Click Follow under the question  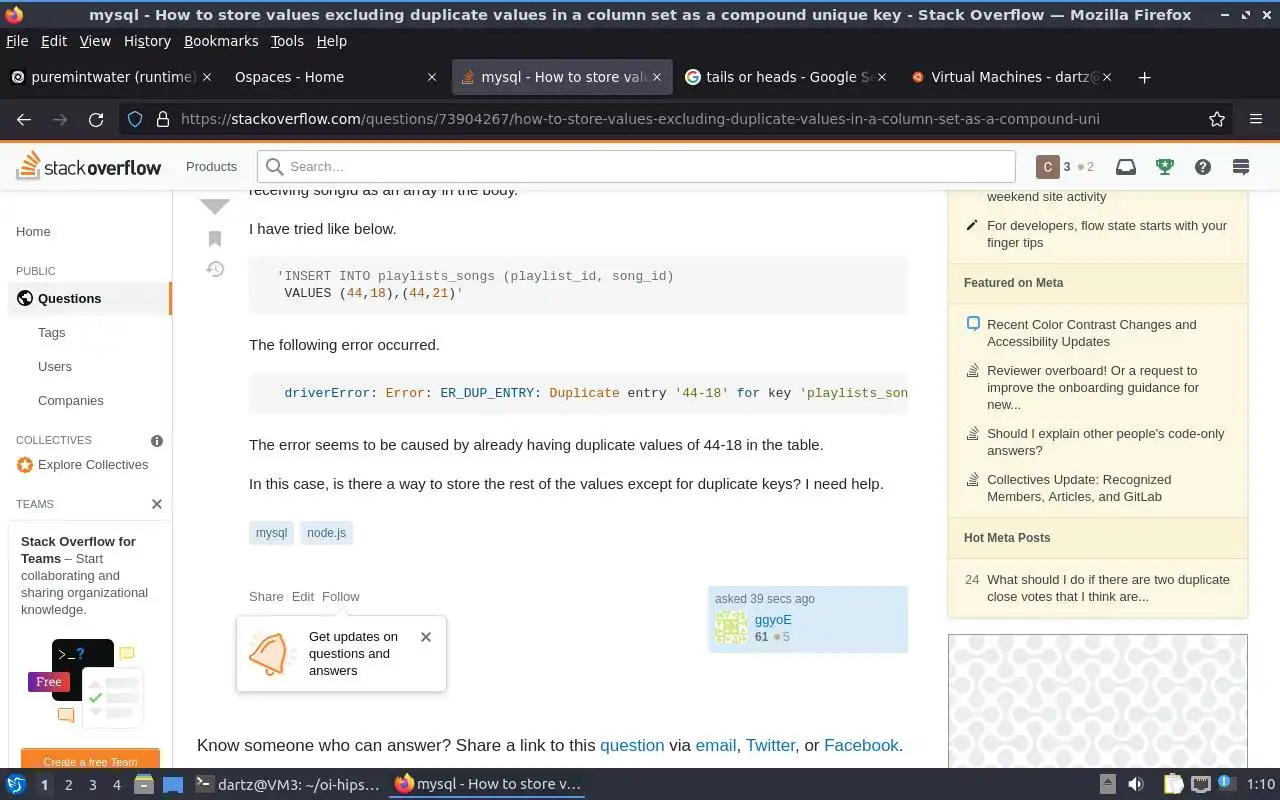341,596
